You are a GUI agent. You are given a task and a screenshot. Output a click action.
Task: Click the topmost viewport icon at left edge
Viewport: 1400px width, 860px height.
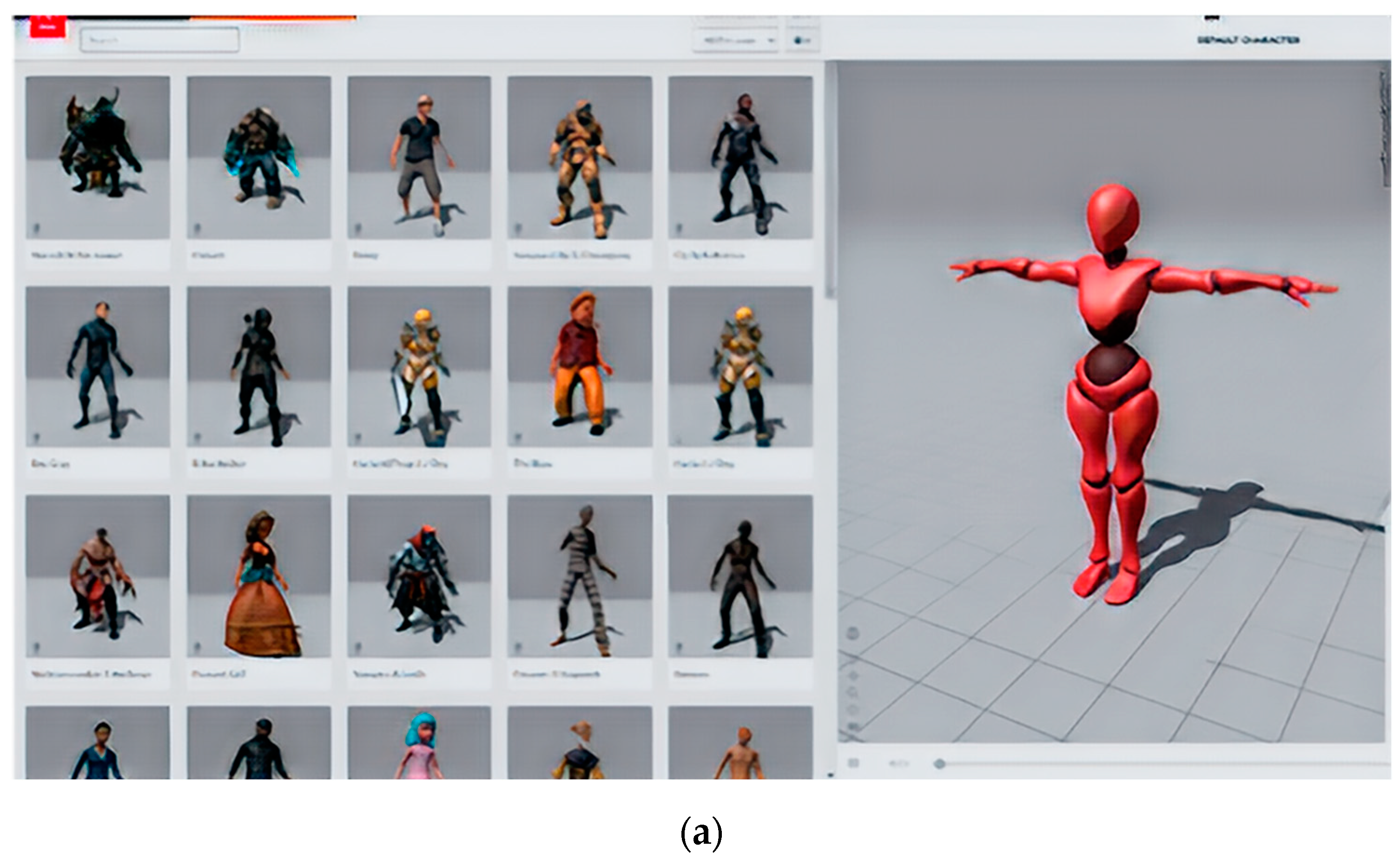coord(853,633)
